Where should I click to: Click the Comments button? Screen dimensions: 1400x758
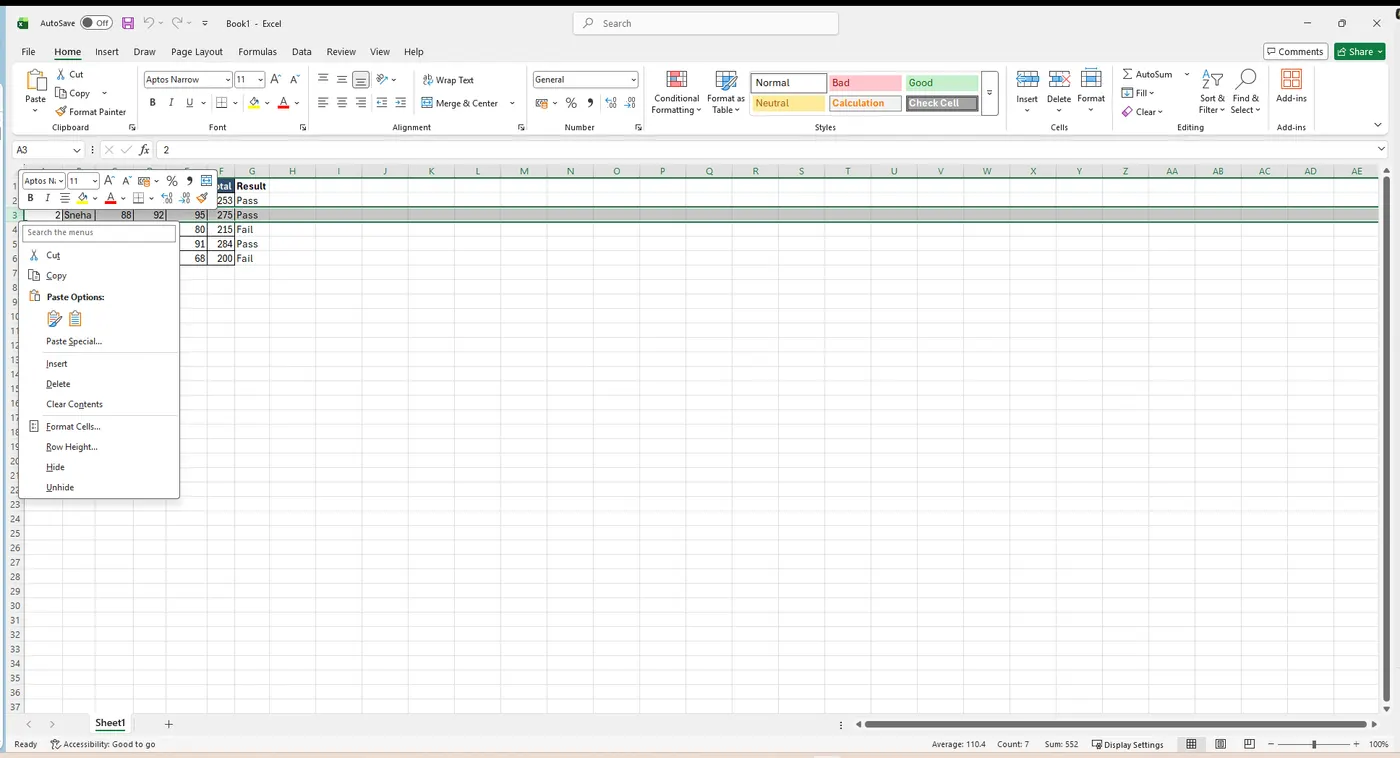[1295, 52]
